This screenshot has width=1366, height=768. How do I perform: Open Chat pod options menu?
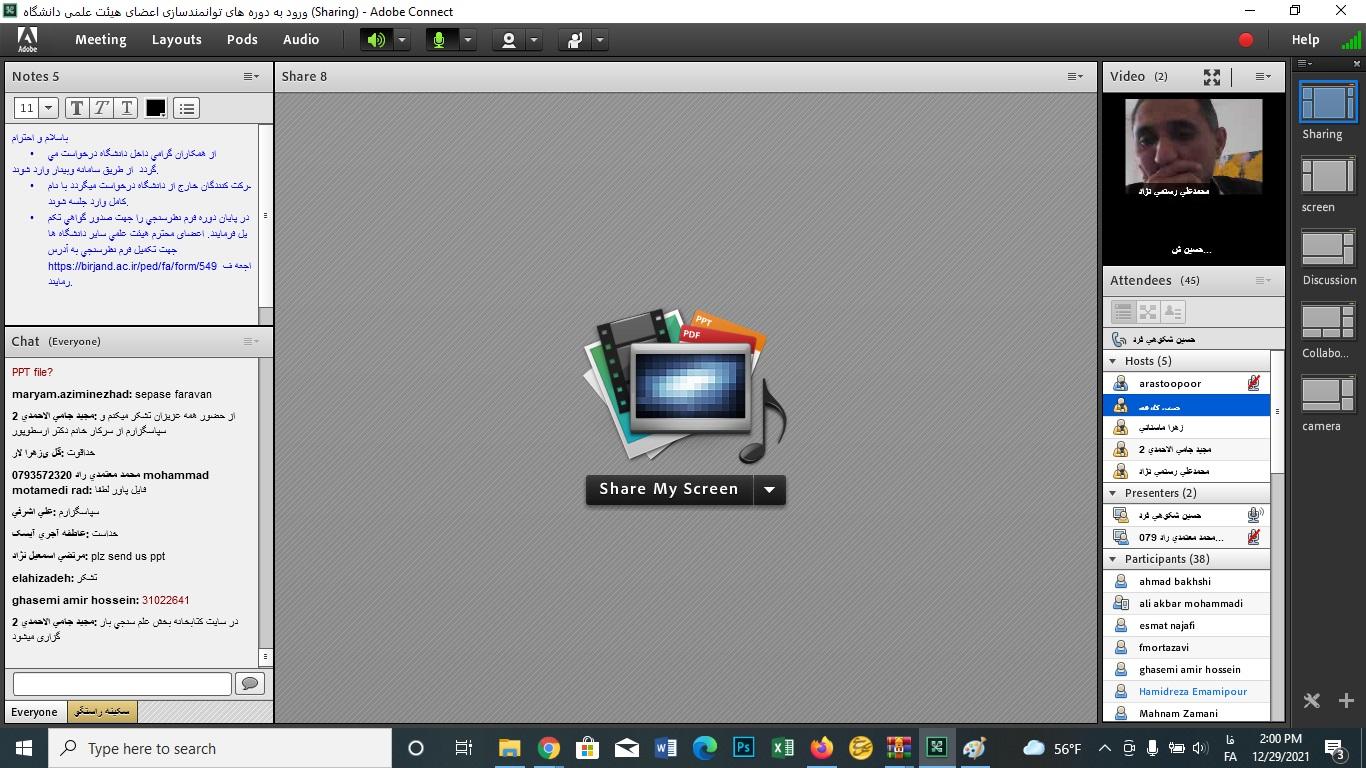pos(251,341)
